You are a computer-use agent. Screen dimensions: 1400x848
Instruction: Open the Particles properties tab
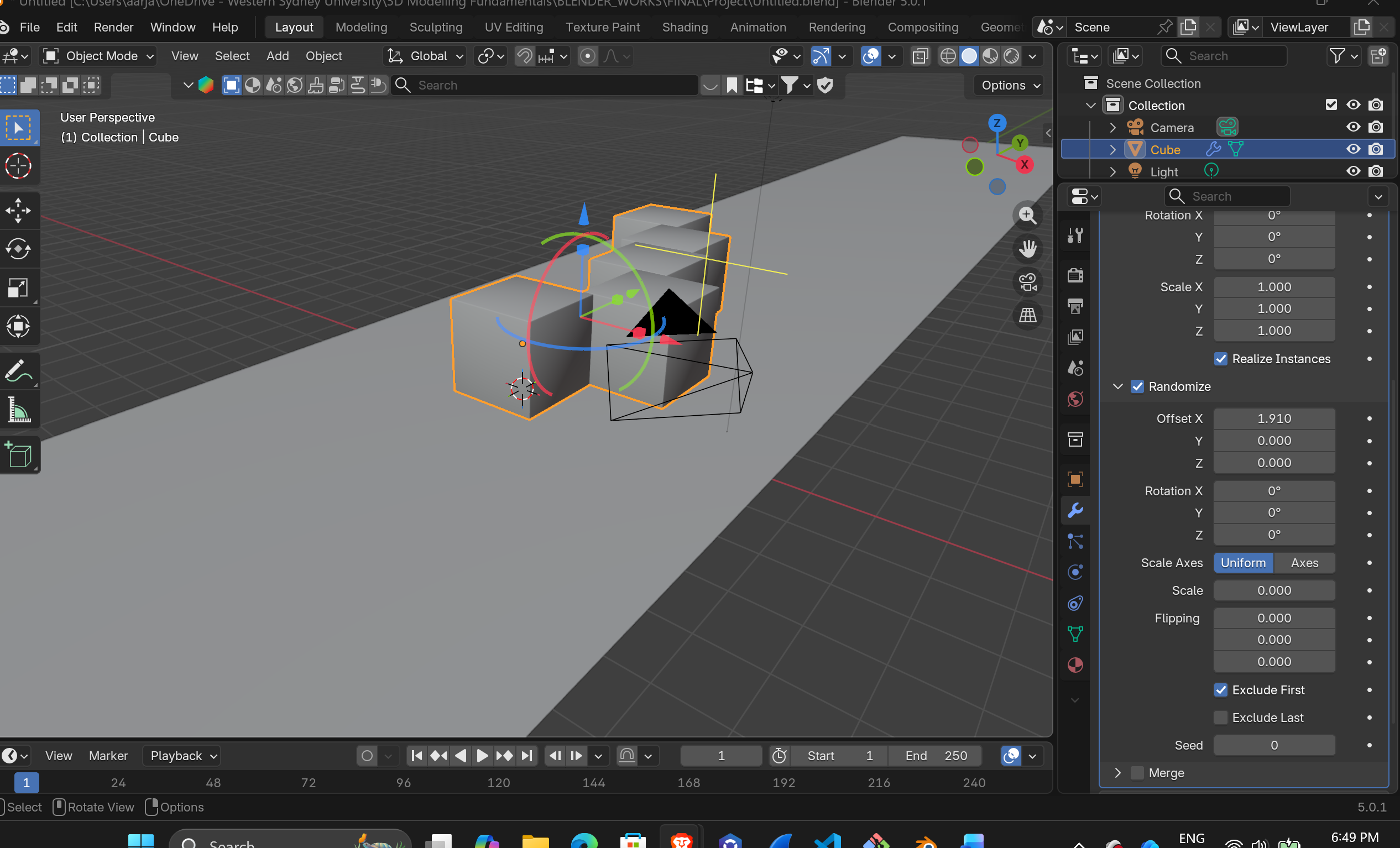click(1075, 541)
